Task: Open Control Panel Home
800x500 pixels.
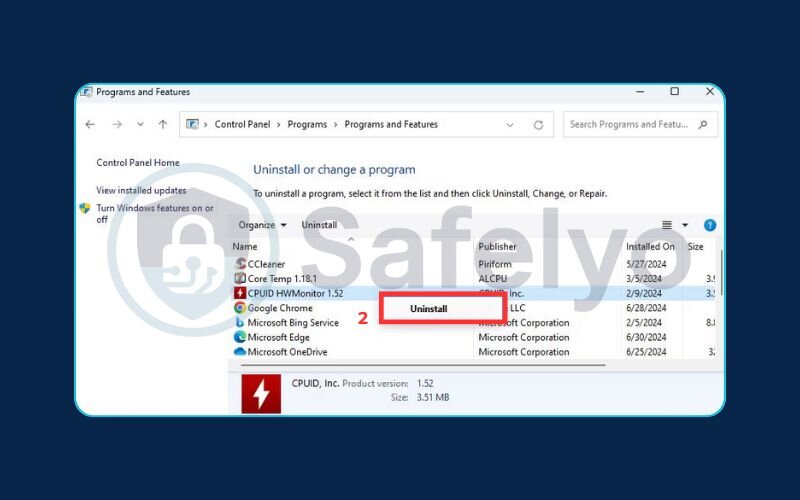Action: [138, 163]
